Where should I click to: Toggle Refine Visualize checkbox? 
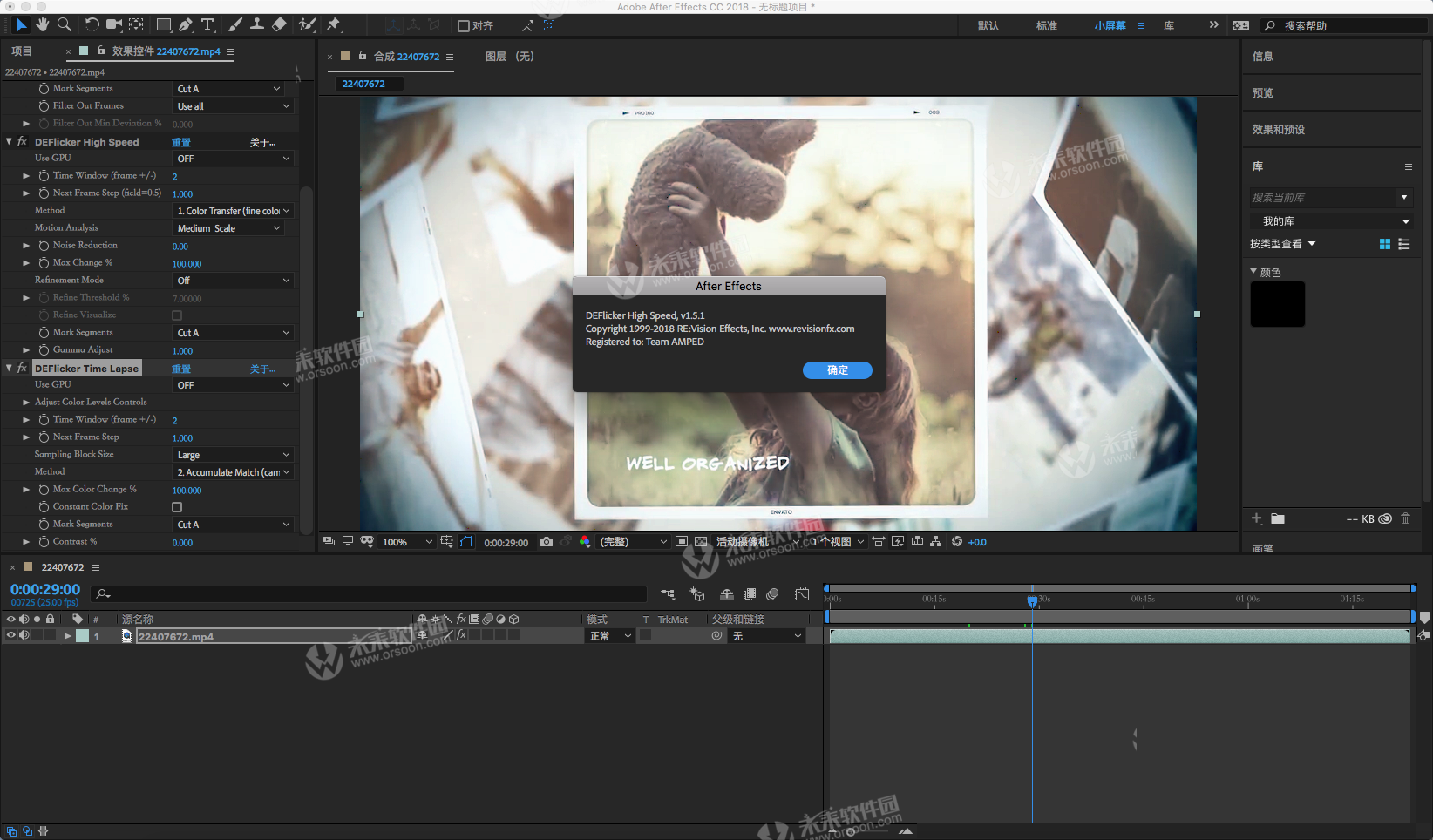point(177,315)
